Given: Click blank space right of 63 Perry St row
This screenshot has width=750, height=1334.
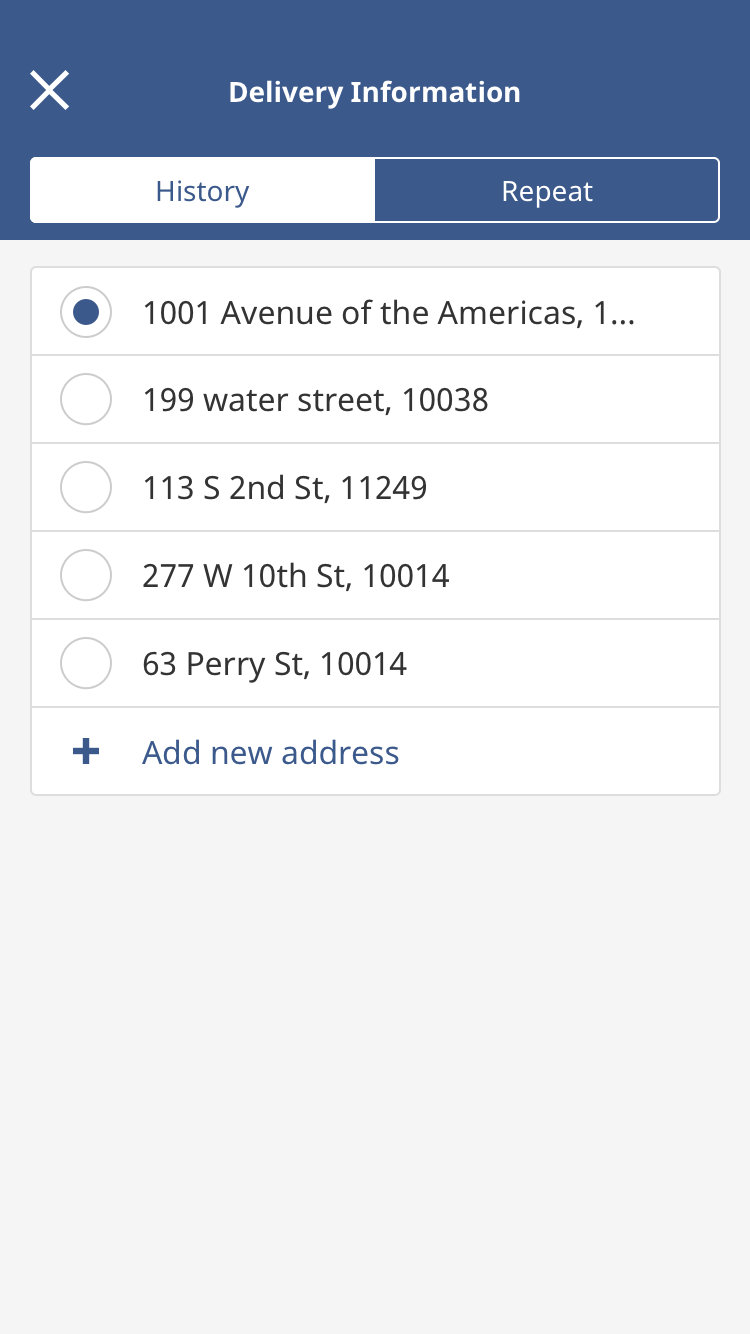Looking at the screenshot, I should [x=580, y=664].
